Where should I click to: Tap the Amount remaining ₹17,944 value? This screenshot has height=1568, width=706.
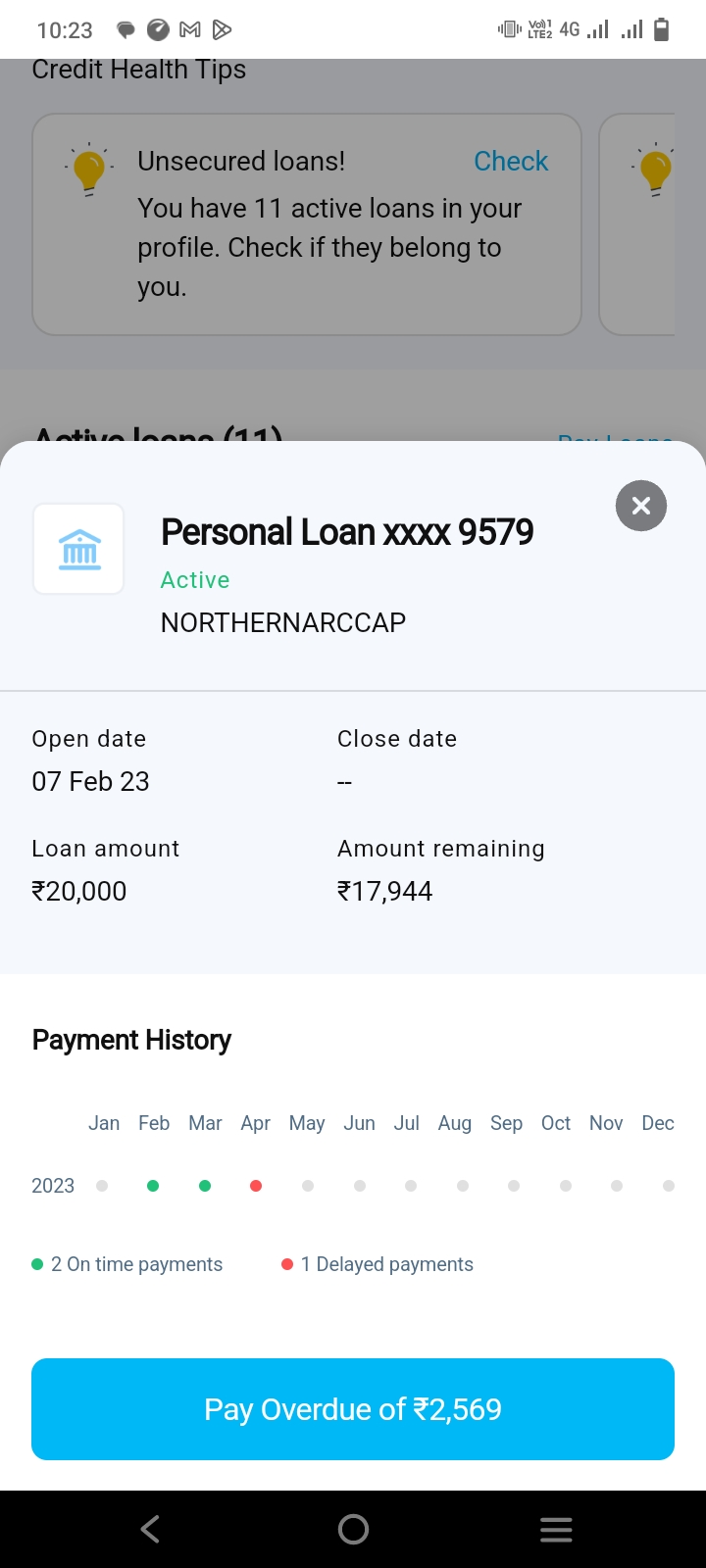384,891
